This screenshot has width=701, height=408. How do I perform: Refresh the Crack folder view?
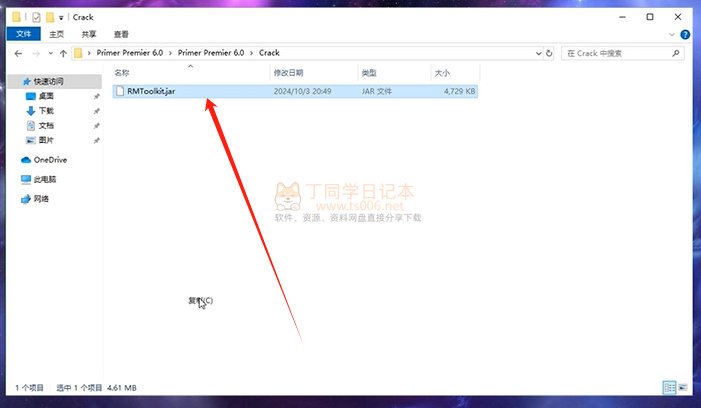549,53
